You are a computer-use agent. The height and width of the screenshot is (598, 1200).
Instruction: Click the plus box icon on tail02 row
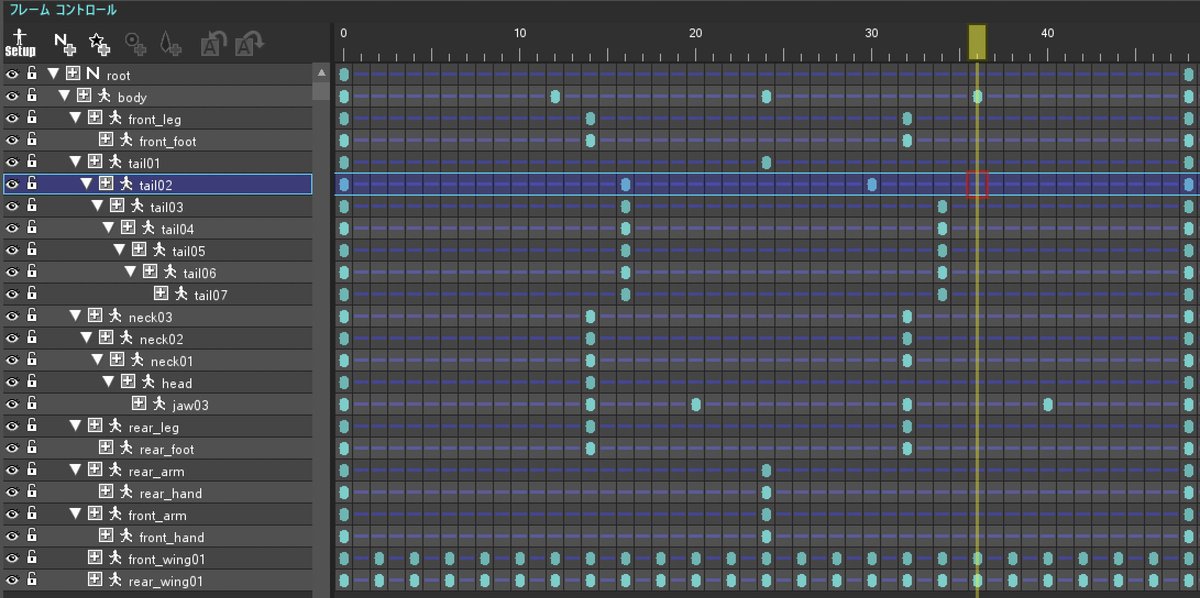coord(106,184)
